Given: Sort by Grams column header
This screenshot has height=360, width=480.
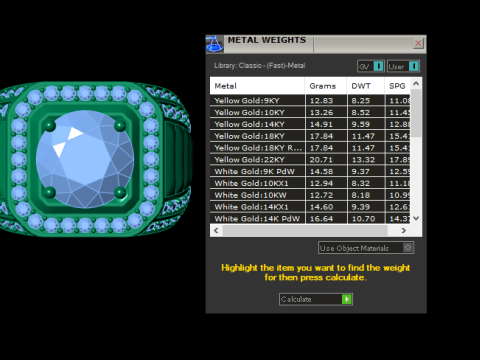Looking at the screenshot, I should click(326, 86).
